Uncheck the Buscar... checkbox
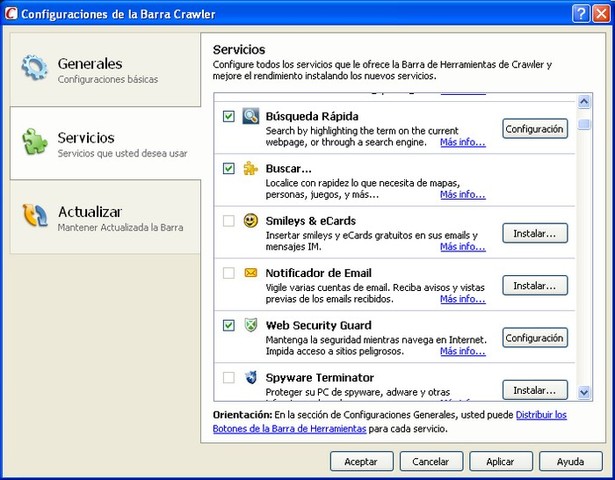This screenshot has width=615, height=480. coord(229,168)
